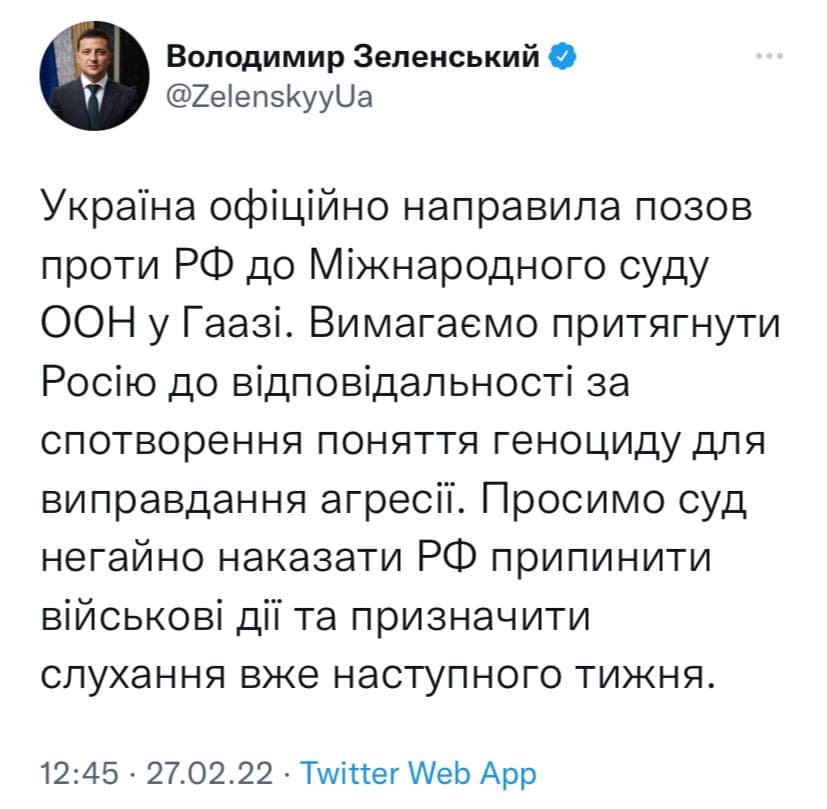This screenshot has width=827, height=809.
Task: Click the 12:45 timestamp
Action: click(x=80, y=774)
